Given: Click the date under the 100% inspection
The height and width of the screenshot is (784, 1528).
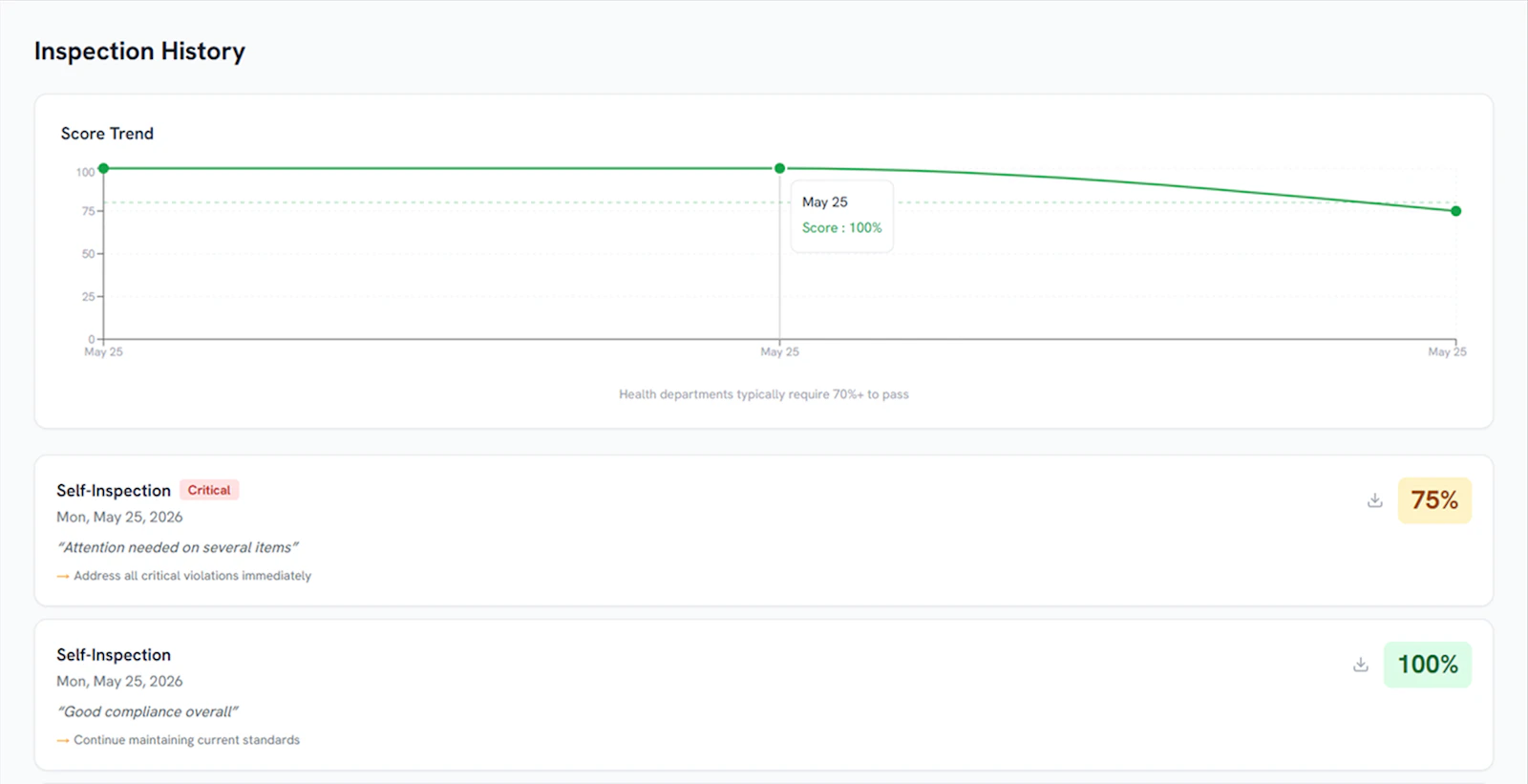Looking at the screenshot, I should coord(119,681).
